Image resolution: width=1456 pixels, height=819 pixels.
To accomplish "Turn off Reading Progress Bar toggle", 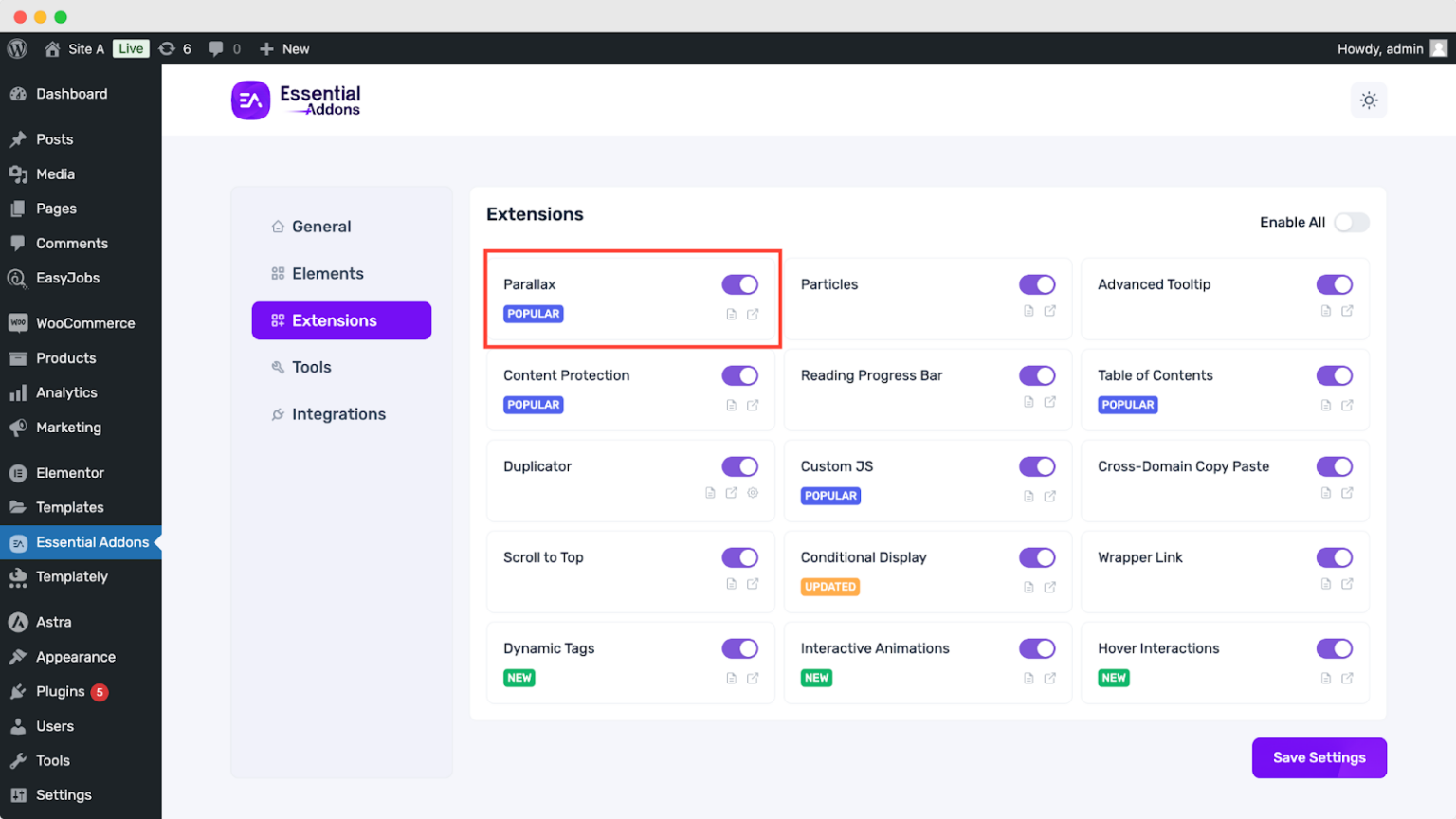I will click(1037, 375).
